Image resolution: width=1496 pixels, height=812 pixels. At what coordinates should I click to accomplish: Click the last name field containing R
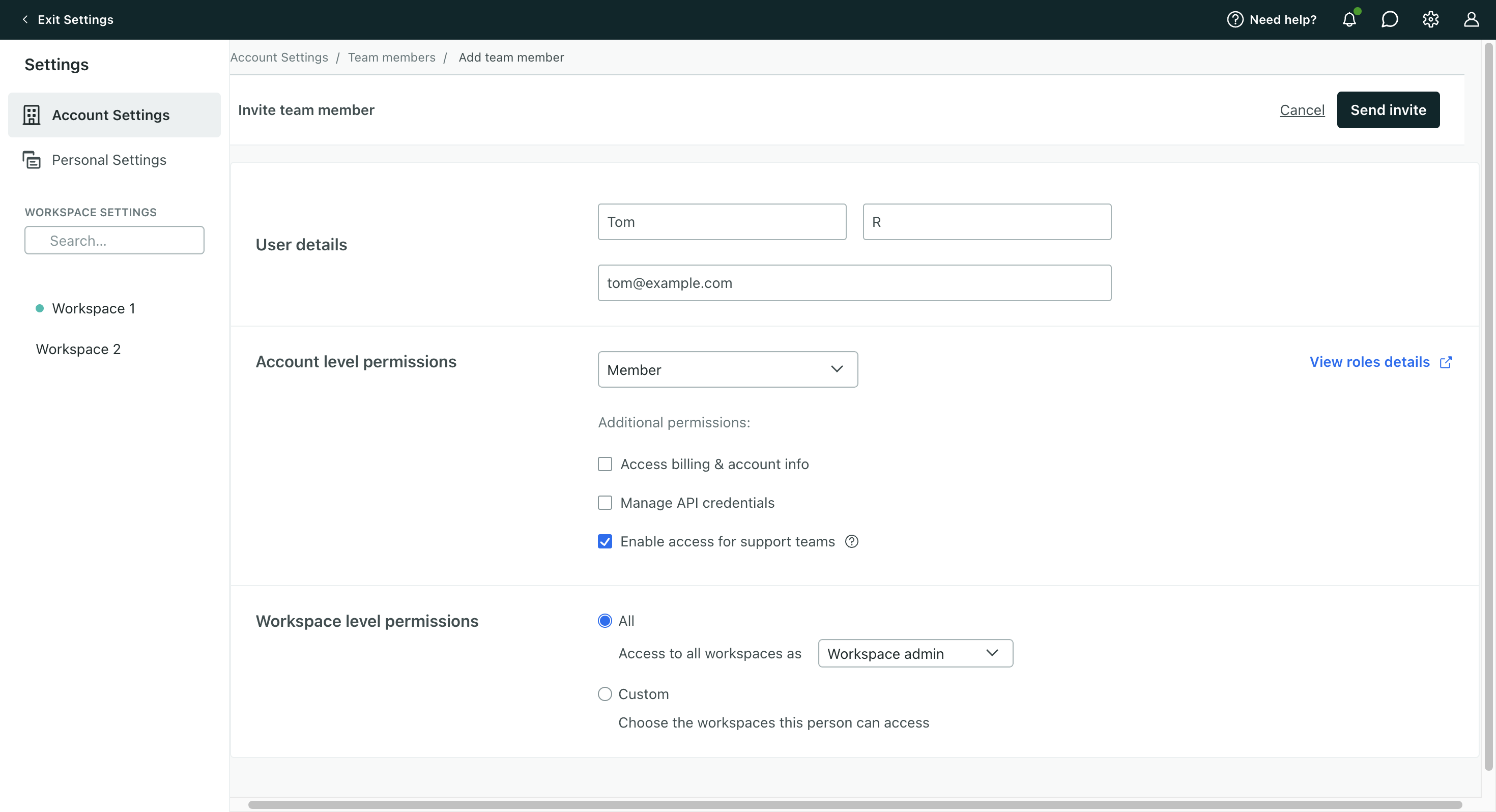[987, 222]
